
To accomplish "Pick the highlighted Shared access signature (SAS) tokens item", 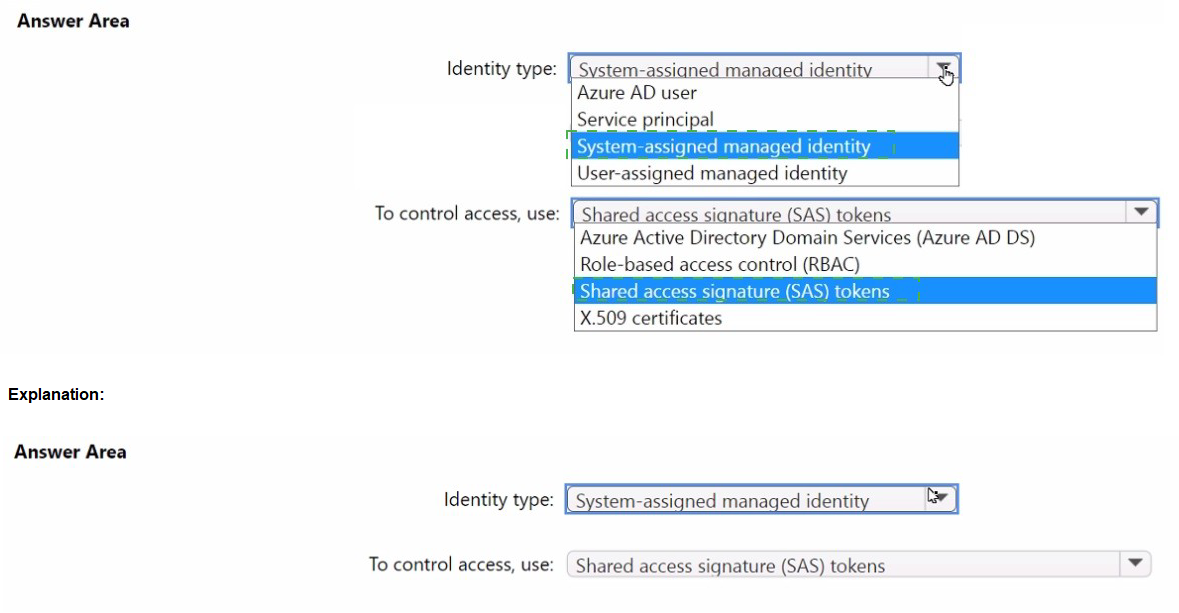I will point(734,292).
